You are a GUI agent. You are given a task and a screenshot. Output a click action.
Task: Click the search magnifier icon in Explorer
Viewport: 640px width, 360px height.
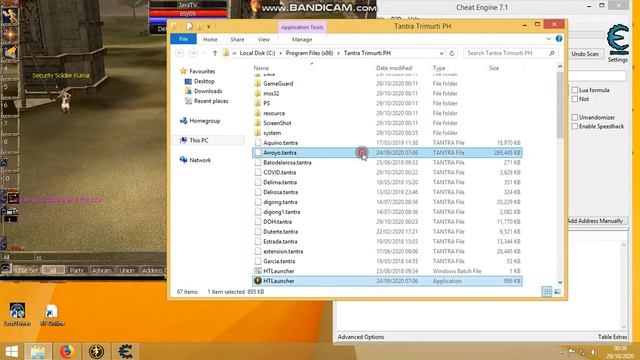click(x=552, y=53)
